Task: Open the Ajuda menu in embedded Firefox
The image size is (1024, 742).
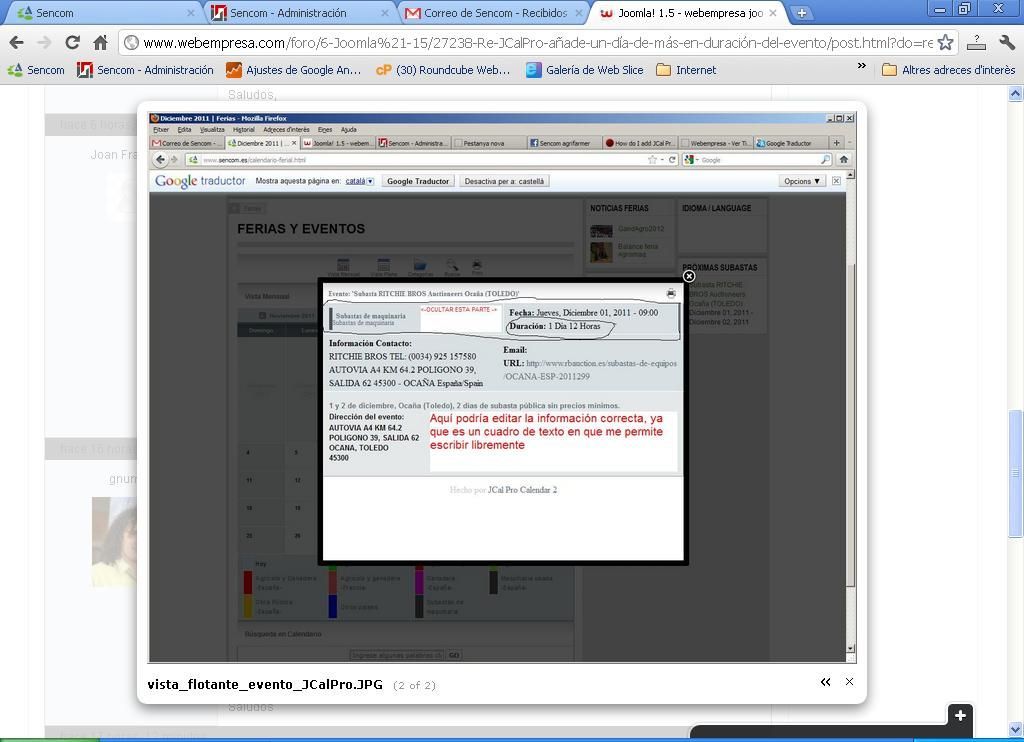Action: 349,129
